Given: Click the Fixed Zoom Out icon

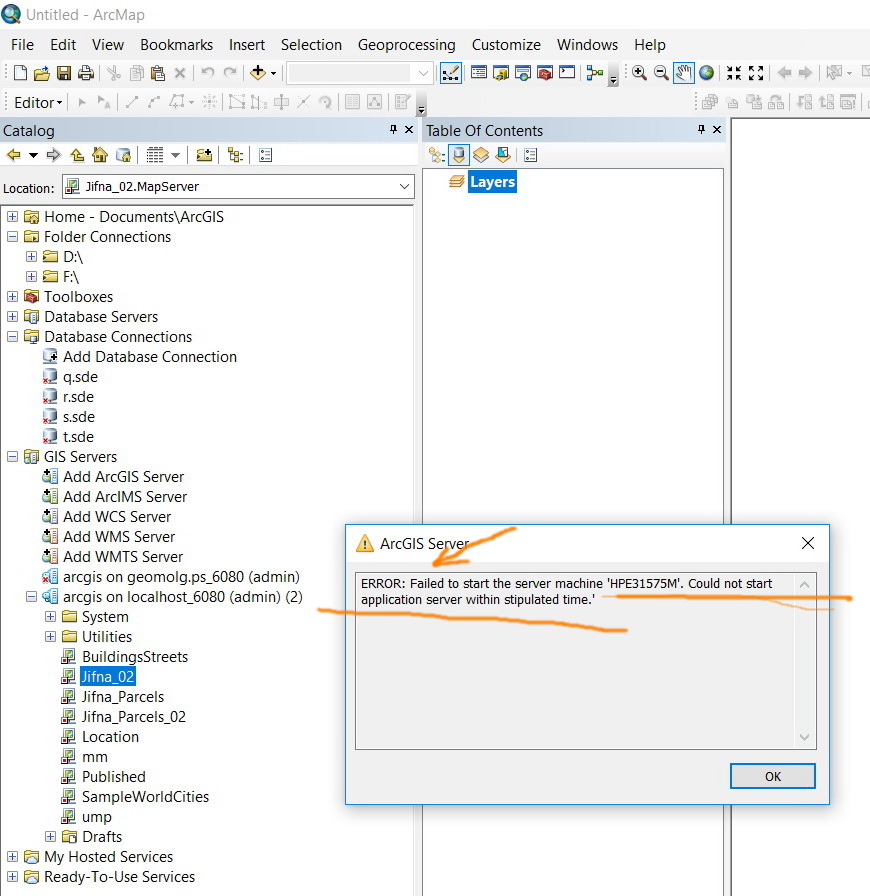Looking at the screenshot, I should coord(756,73).
